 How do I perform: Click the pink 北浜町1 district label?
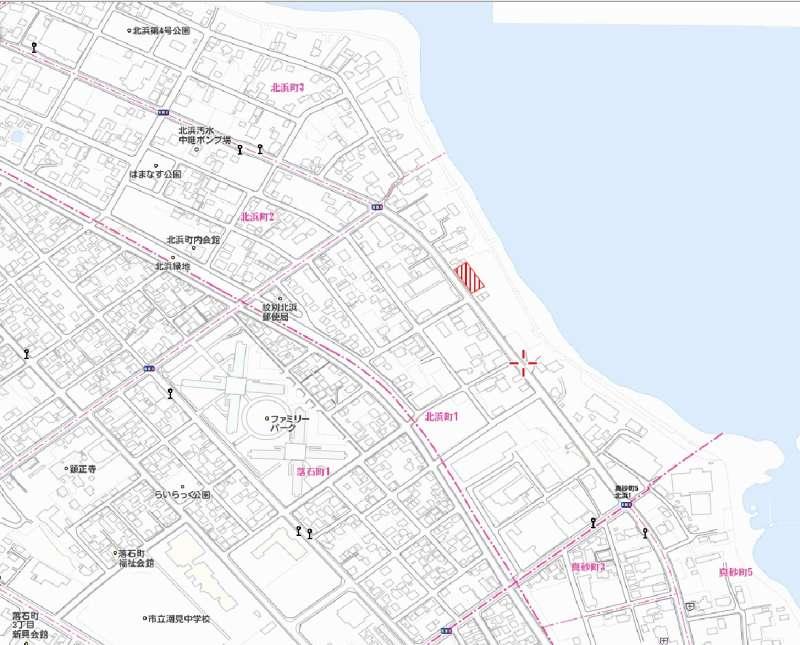pos(441,416)
